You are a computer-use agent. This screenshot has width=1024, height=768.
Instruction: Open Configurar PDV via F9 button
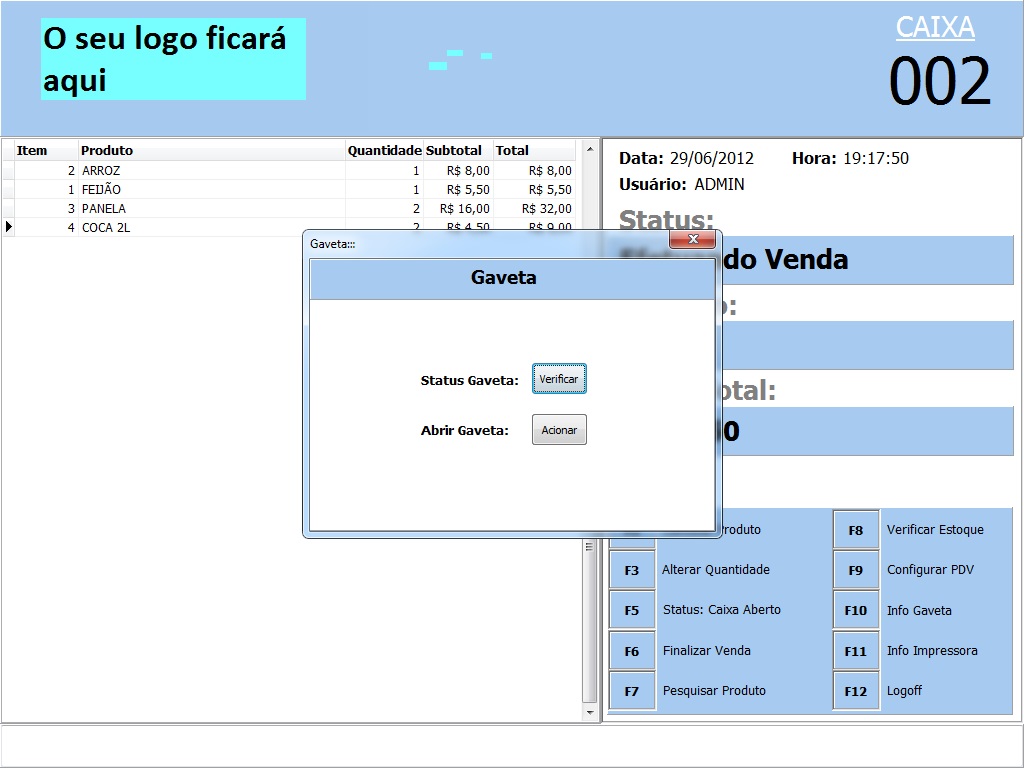[856, 570]
